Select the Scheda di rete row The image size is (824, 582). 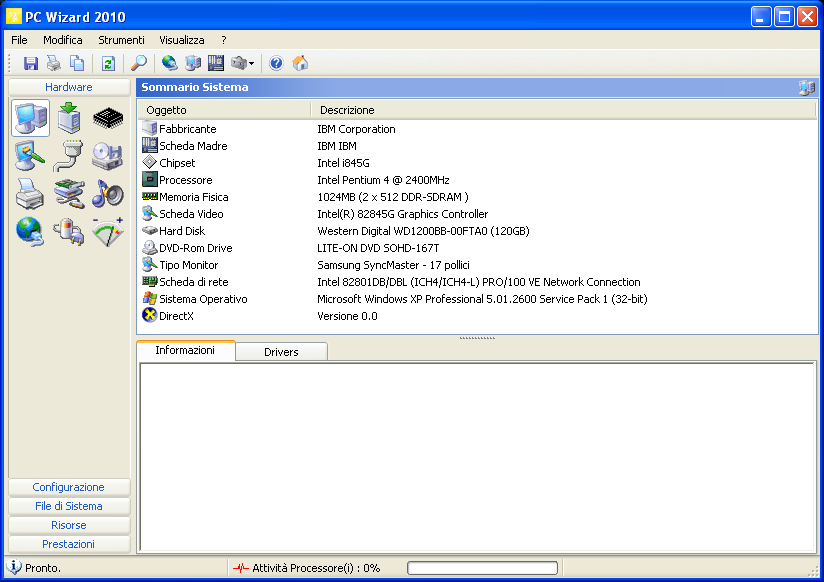(478, 282)
